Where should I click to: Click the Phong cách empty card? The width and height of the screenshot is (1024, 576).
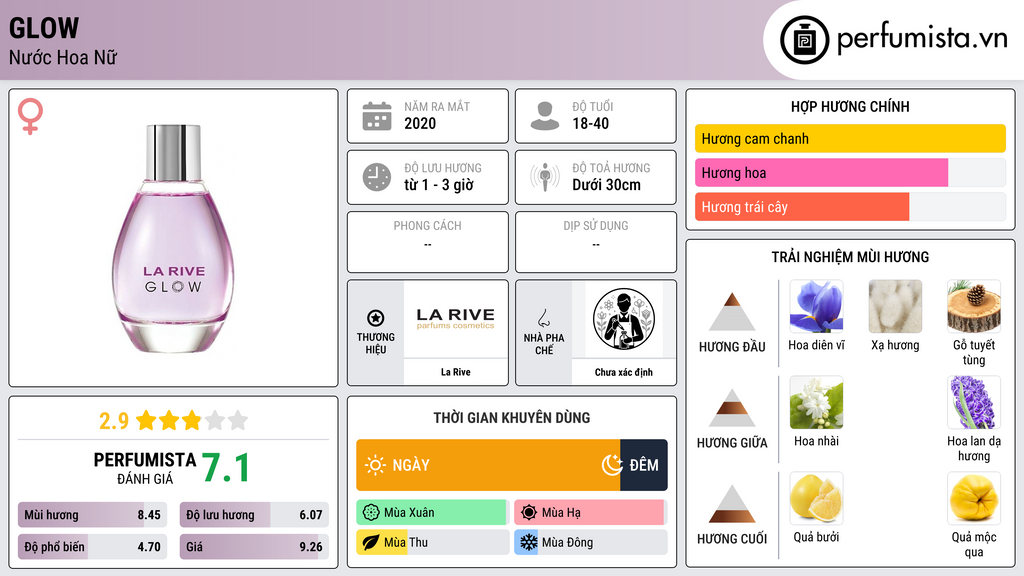point(428,242)
